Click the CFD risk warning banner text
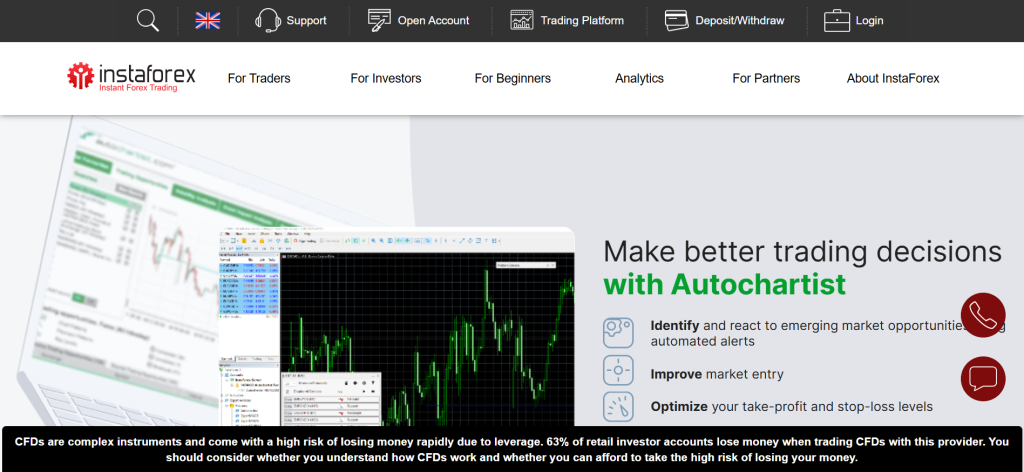 tap(512, 449)
